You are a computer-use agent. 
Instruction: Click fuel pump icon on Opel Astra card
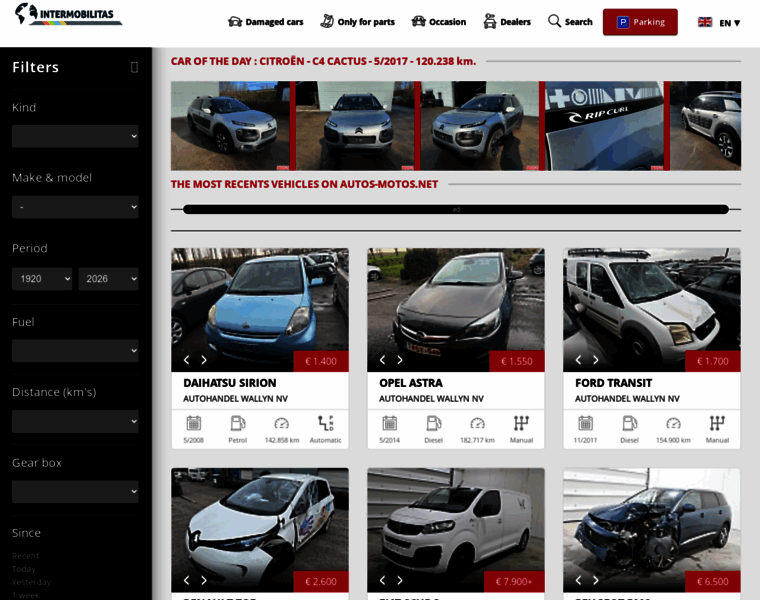tap(434, 423)
